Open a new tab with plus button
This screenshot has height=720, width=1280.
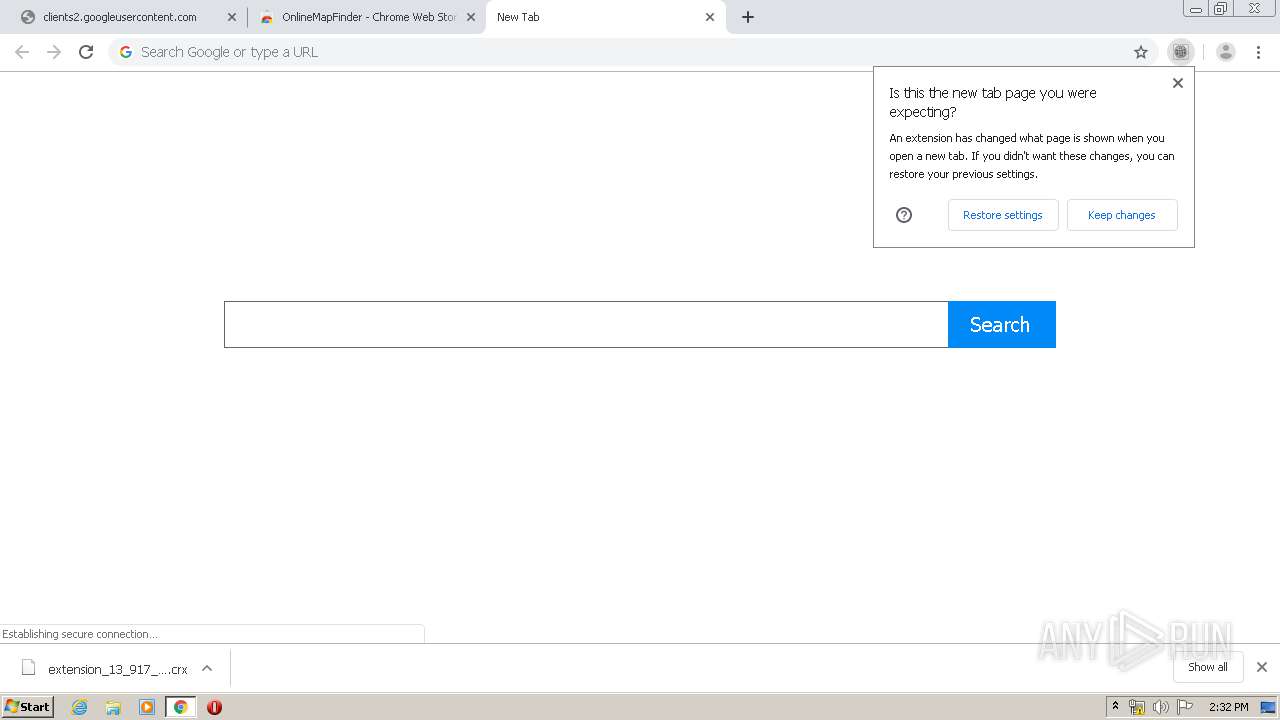click(x=748, y=17)
